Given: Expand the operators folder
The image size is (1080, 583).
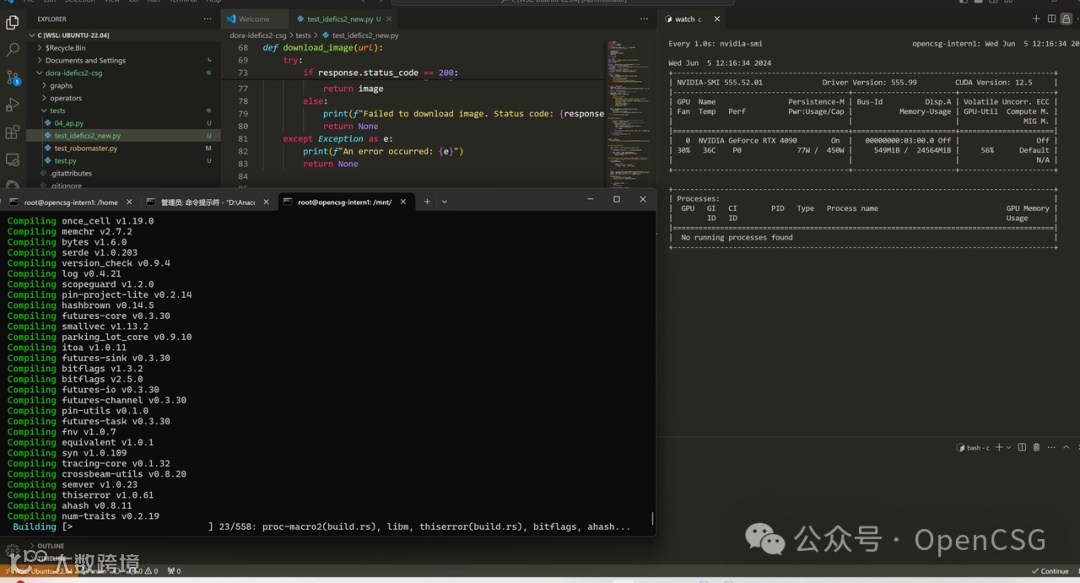Looking at the screenshot, I should coord(65,98).
